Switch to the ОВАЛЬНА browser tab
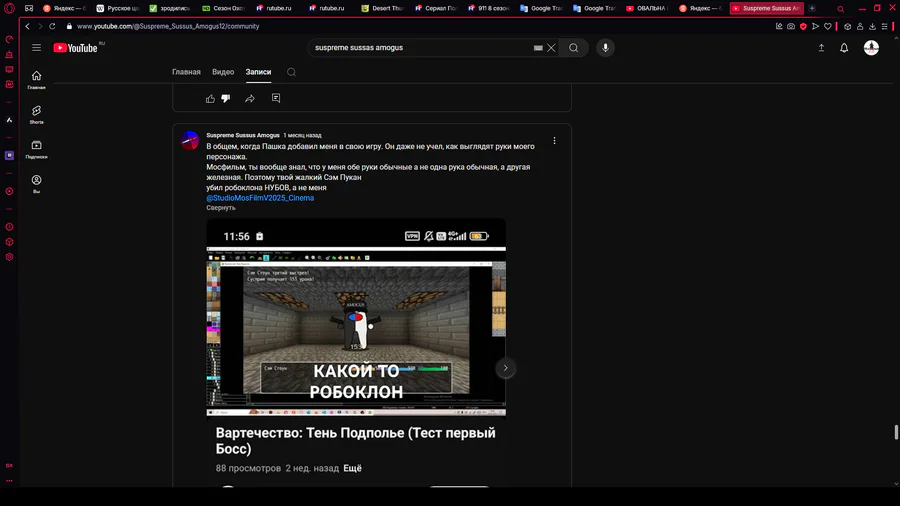The width and height of the screenshot is (900, 506). (647, 8)
